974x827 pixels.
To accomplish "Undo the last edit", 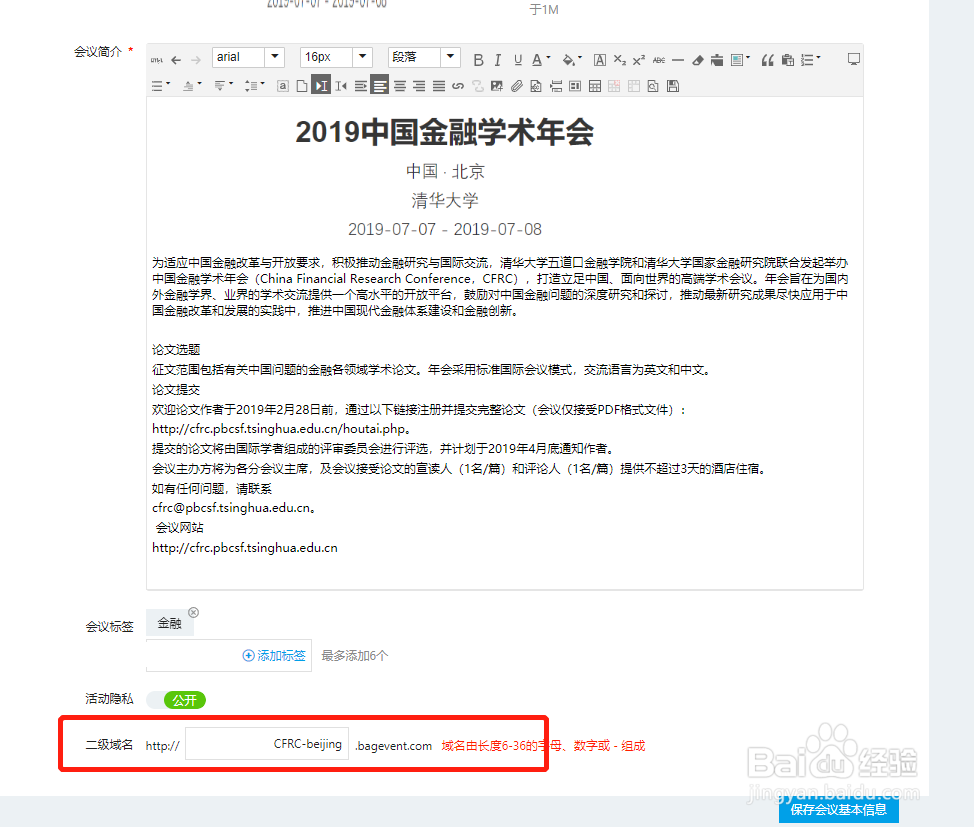I will pos(176,60).
